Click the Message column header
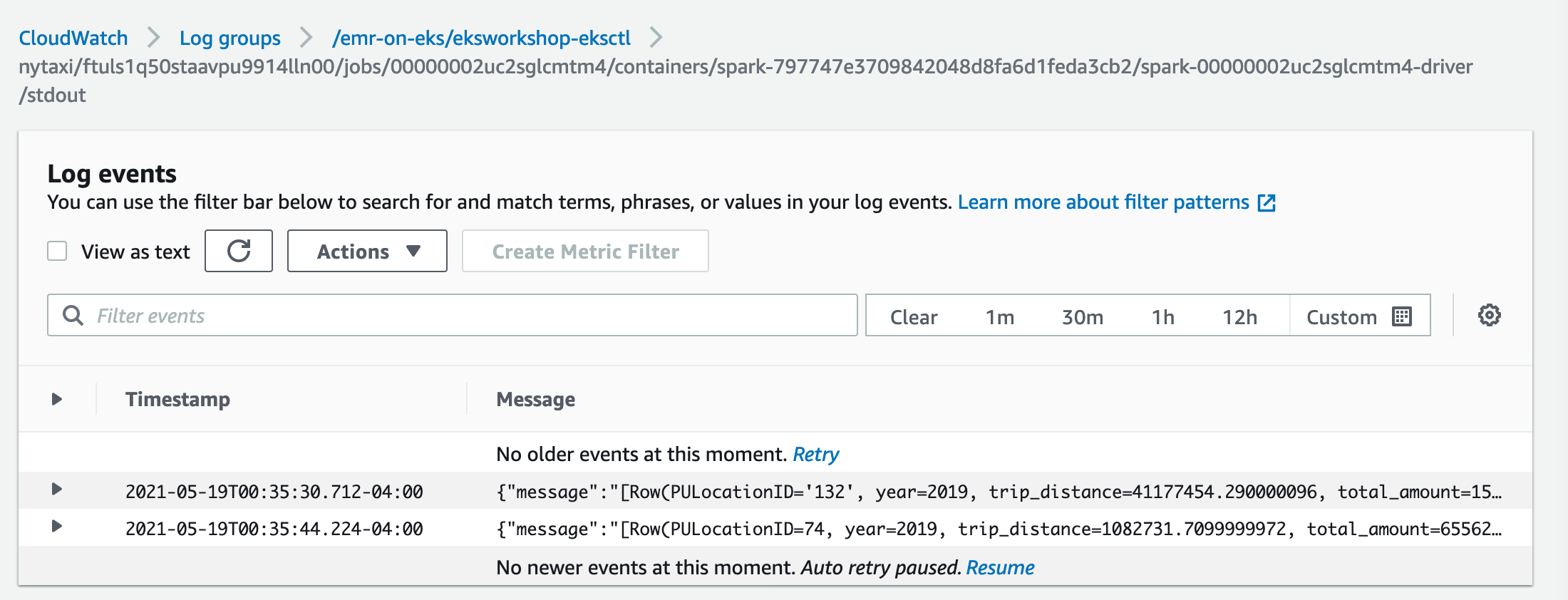 click(536, 399)
